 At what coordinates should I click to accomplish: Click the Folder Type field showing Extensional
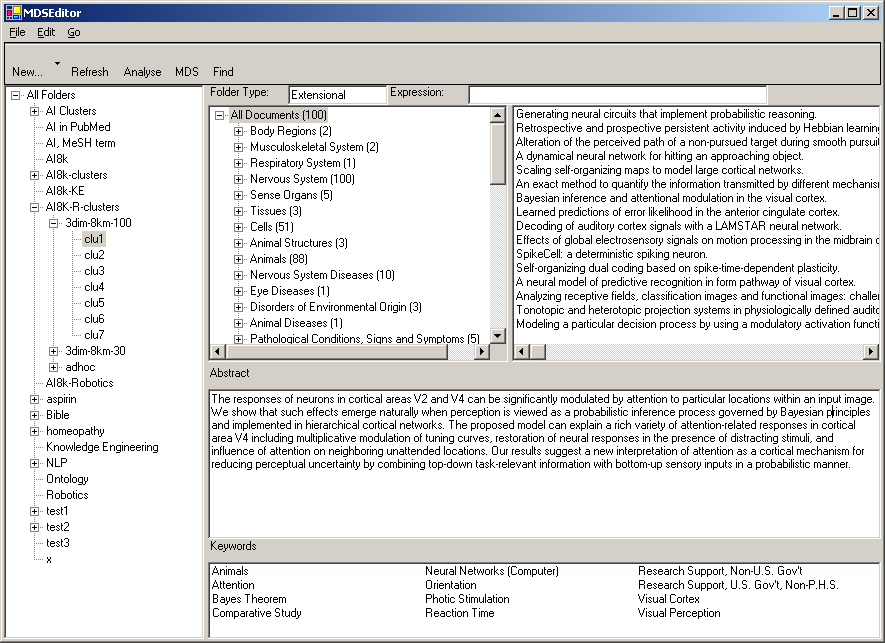click(x=338, y=95)
